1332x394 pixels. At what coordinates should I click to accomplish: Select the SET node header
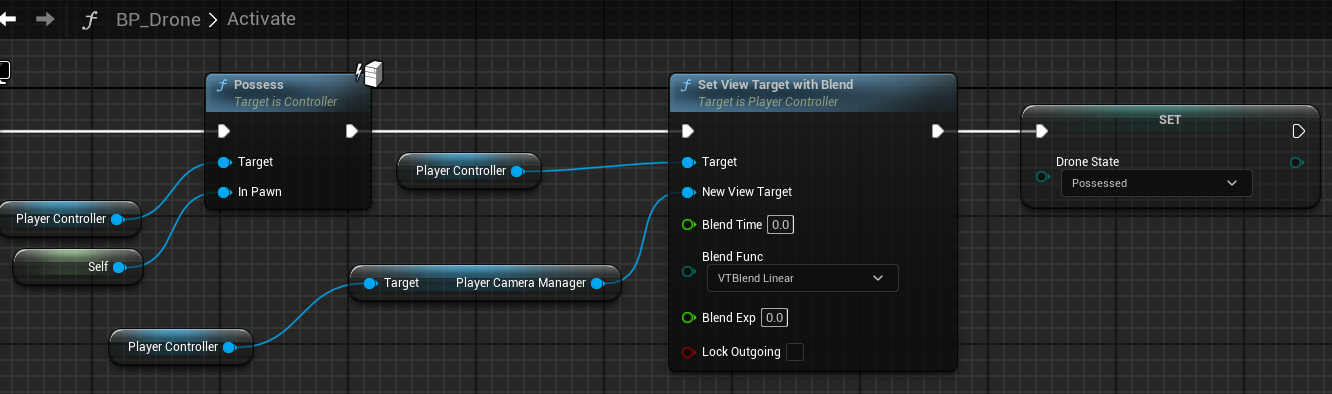(1170, 119)
